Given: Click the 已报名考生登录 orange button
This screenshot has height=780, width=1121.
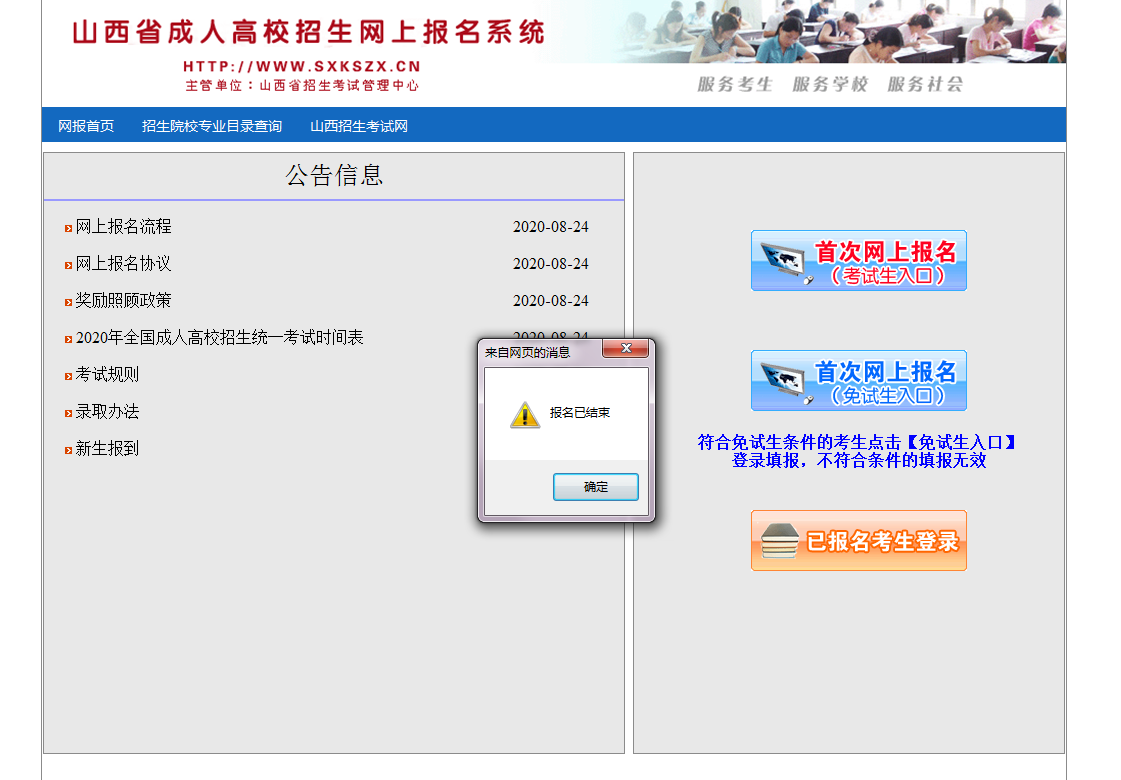Looking at the screenshot, I should click(x=858, y=541).
